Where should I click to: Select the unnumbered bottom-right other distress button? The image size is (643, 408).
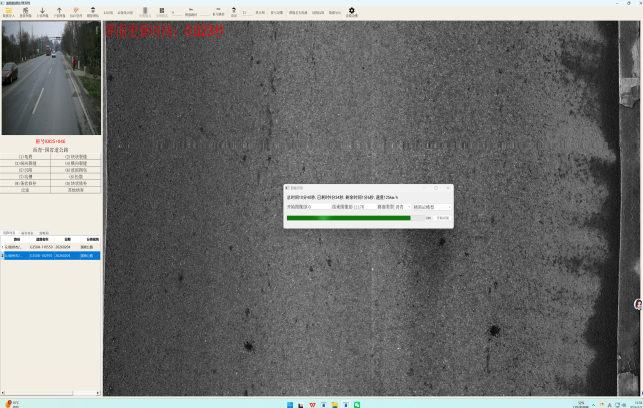(76, 190)
